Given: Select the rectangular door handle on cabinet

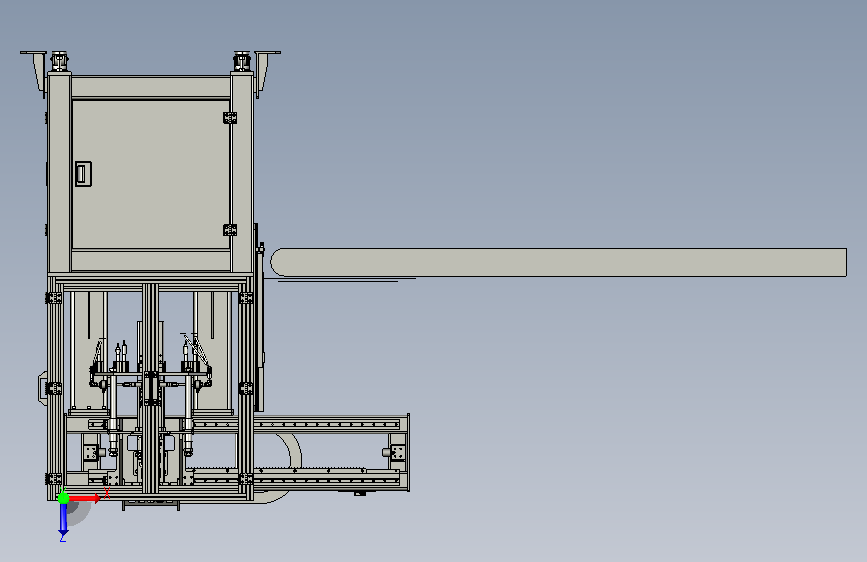Looking at the screenshot, I should click(x=83, y=174).
